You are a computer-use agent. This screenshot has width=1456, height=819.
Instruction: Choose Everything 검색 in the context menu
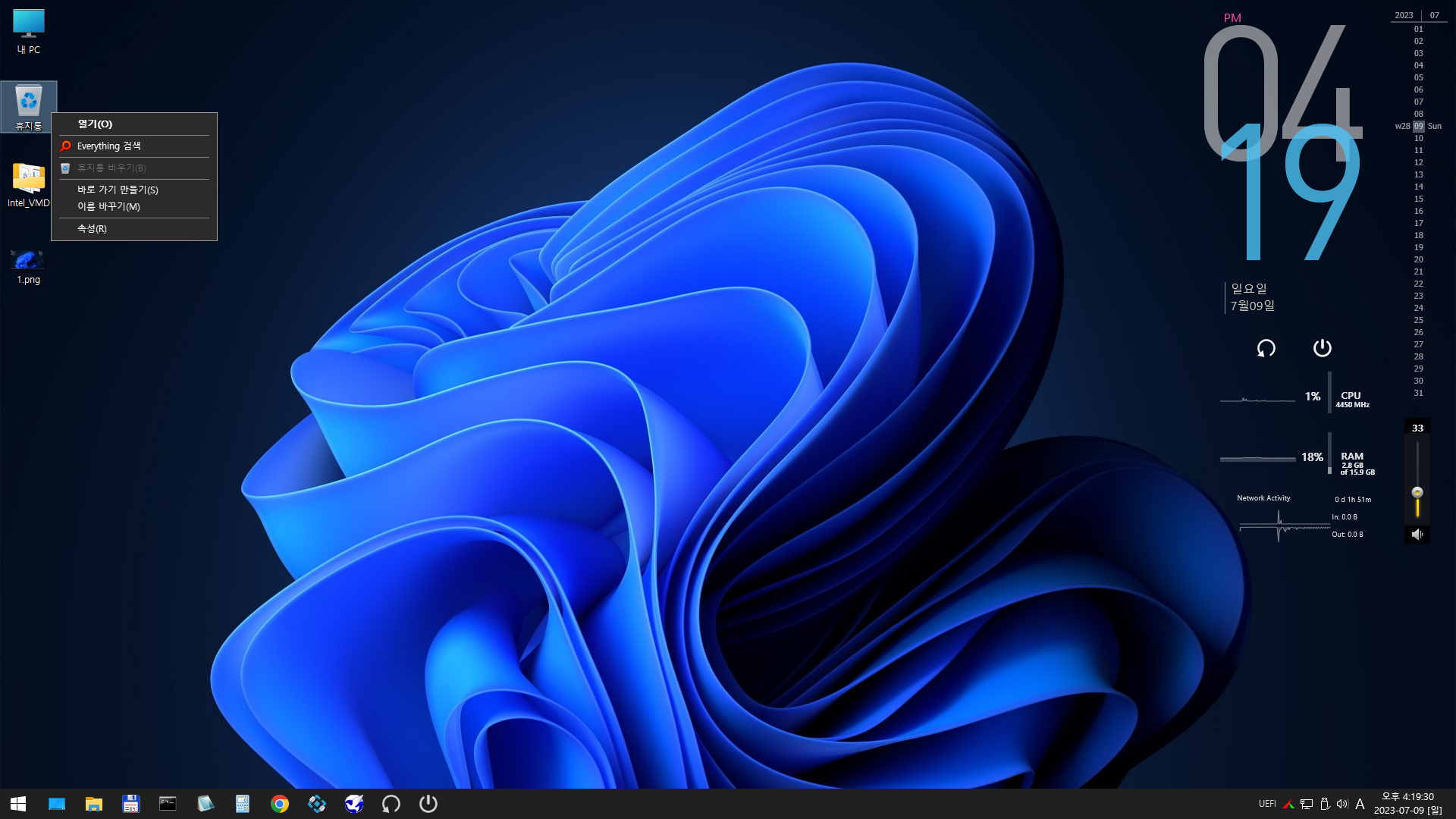(x=134, y=146)
